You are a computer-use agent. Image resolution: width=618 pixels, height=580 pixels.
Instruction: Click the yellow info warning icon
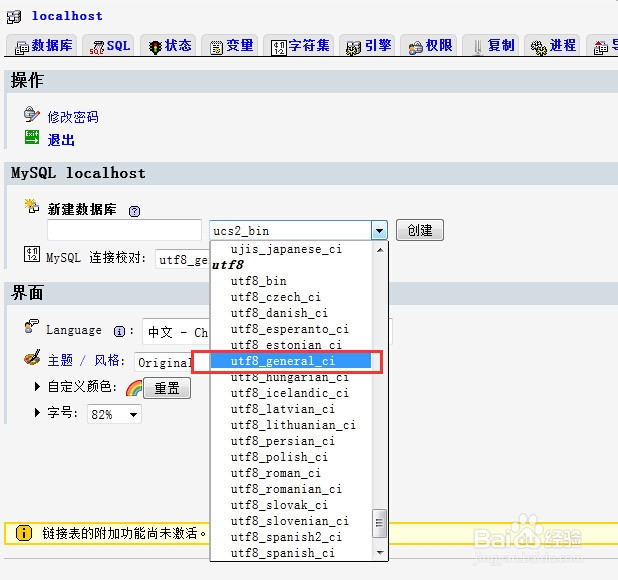(24, 533)
